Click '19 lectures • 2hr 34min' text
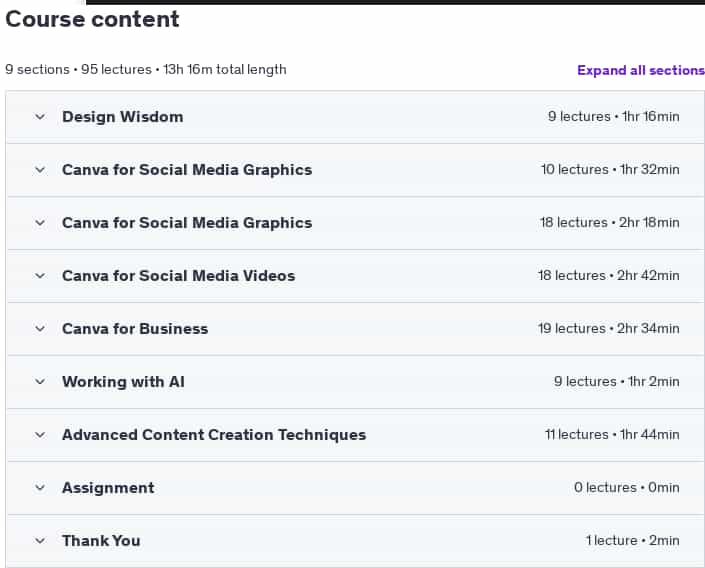 609,329
